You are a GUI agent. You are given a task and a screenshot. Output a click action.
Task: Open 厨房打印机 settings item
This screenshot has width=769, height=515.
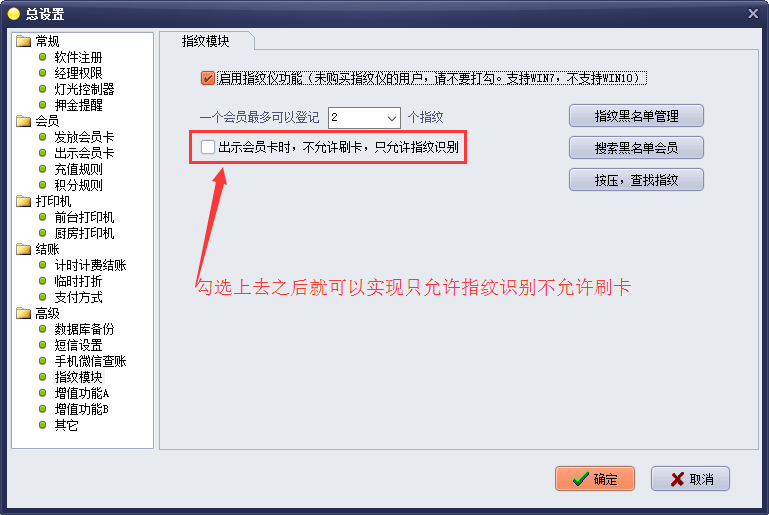coord(84,233)
